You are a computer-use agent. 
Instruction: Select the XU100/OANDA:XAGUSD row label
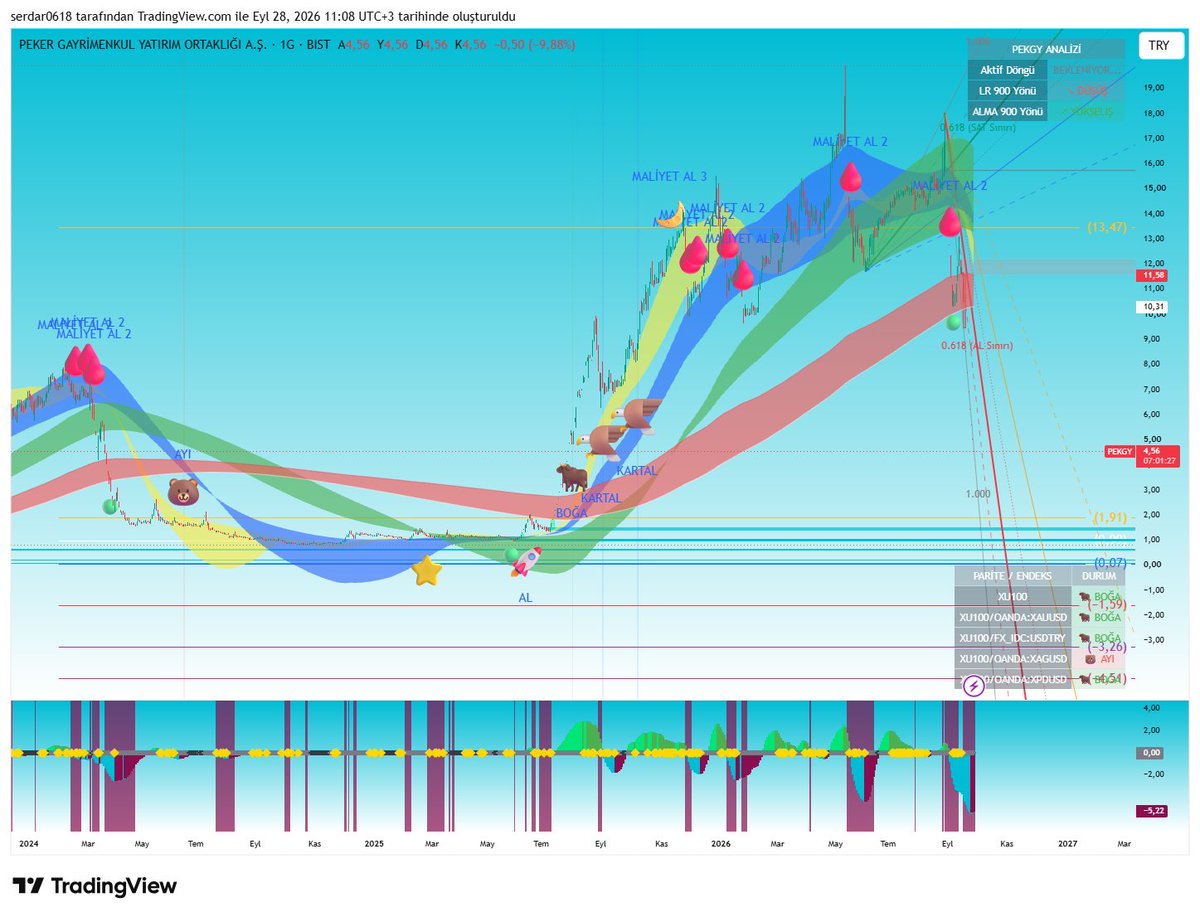[x=1012, y=659]
